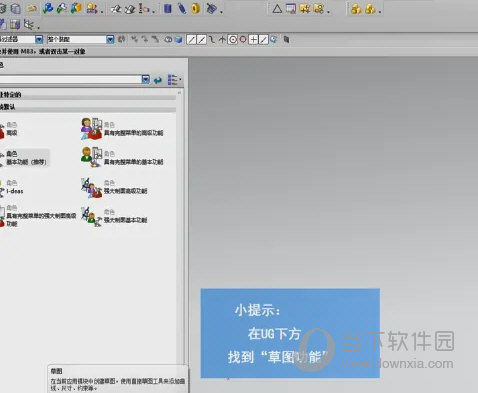Collapse the 默认 roles section header
Viewport: 478px width, 393px height.
(88, 107)
